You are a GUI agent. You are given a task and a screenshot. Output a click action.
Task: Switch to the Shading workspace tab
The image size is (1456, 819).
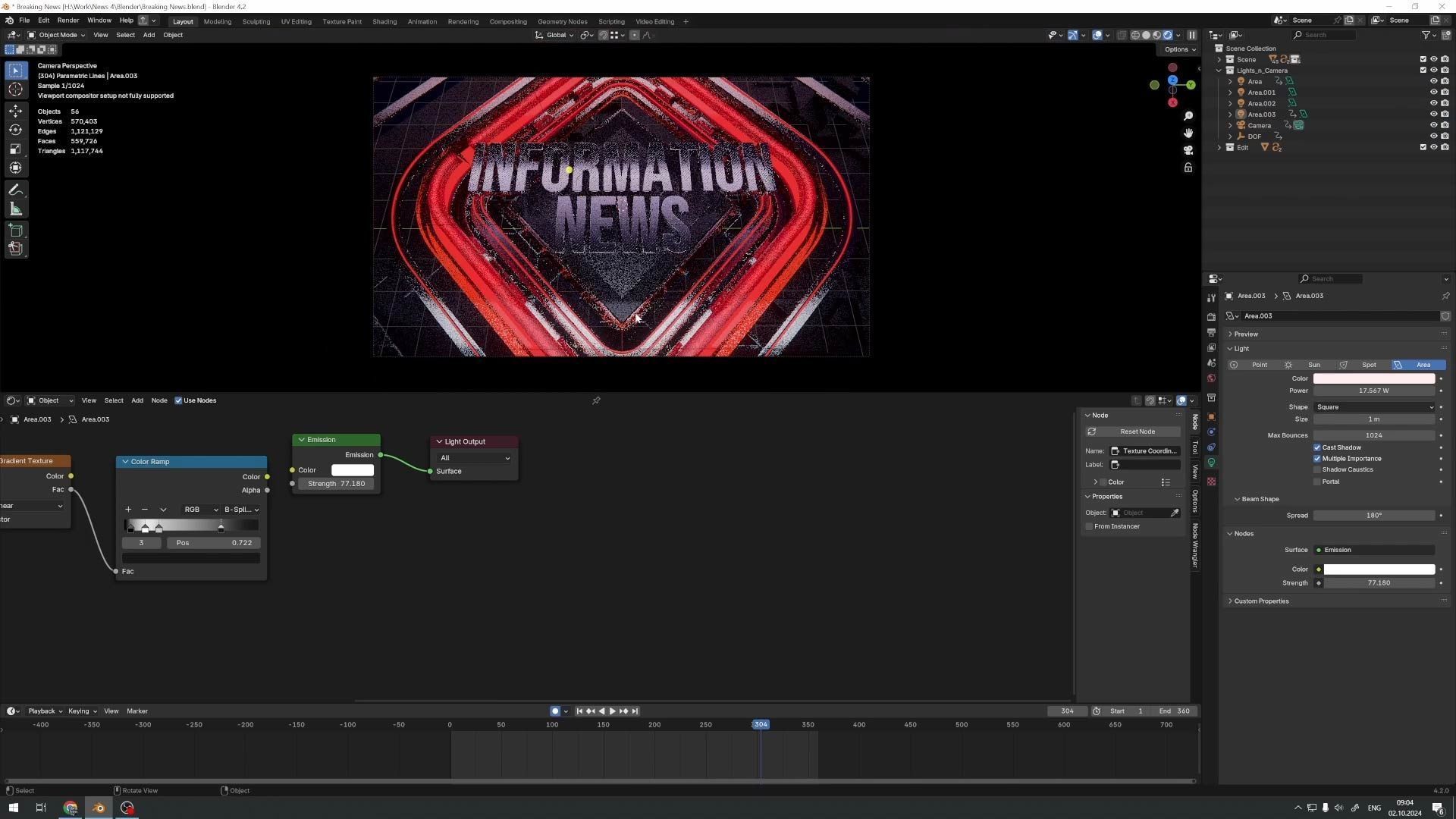pyautogui.click(x=384, y=21)
